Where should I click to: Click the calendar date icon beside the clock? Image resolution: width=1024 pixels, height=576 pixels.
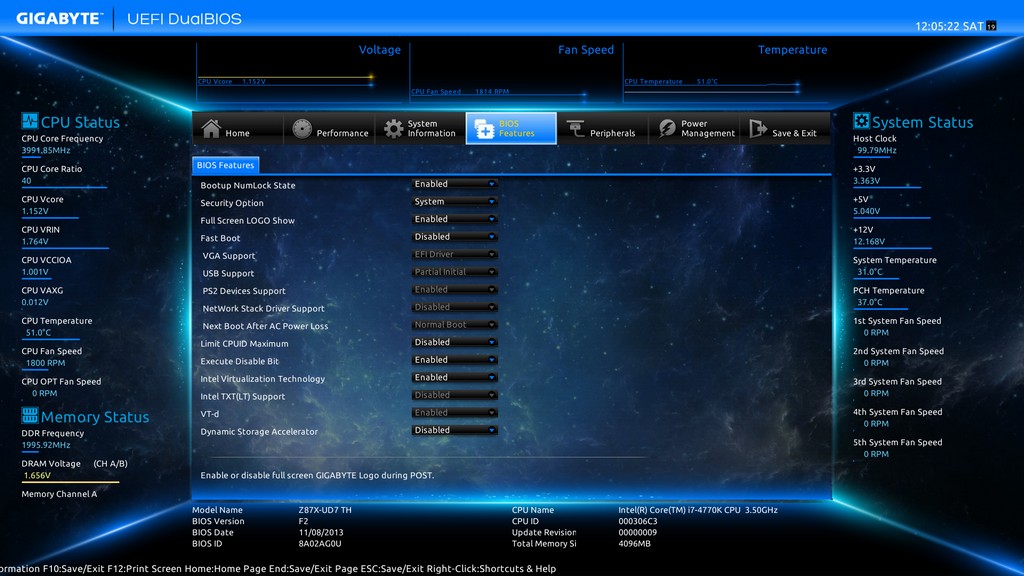pyautogui.click(x=991, y=26)
